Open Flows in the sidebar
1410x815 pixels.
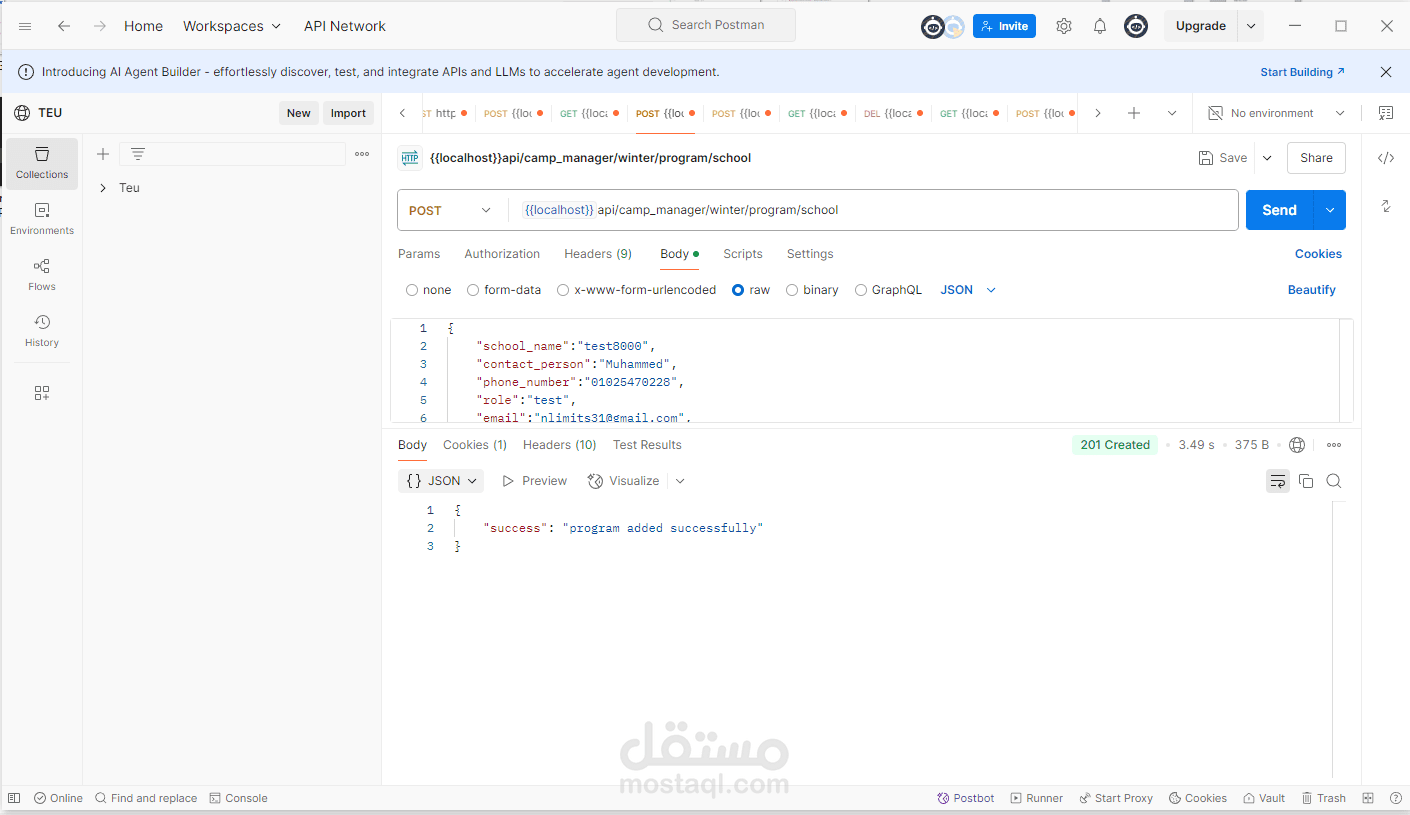42,275
